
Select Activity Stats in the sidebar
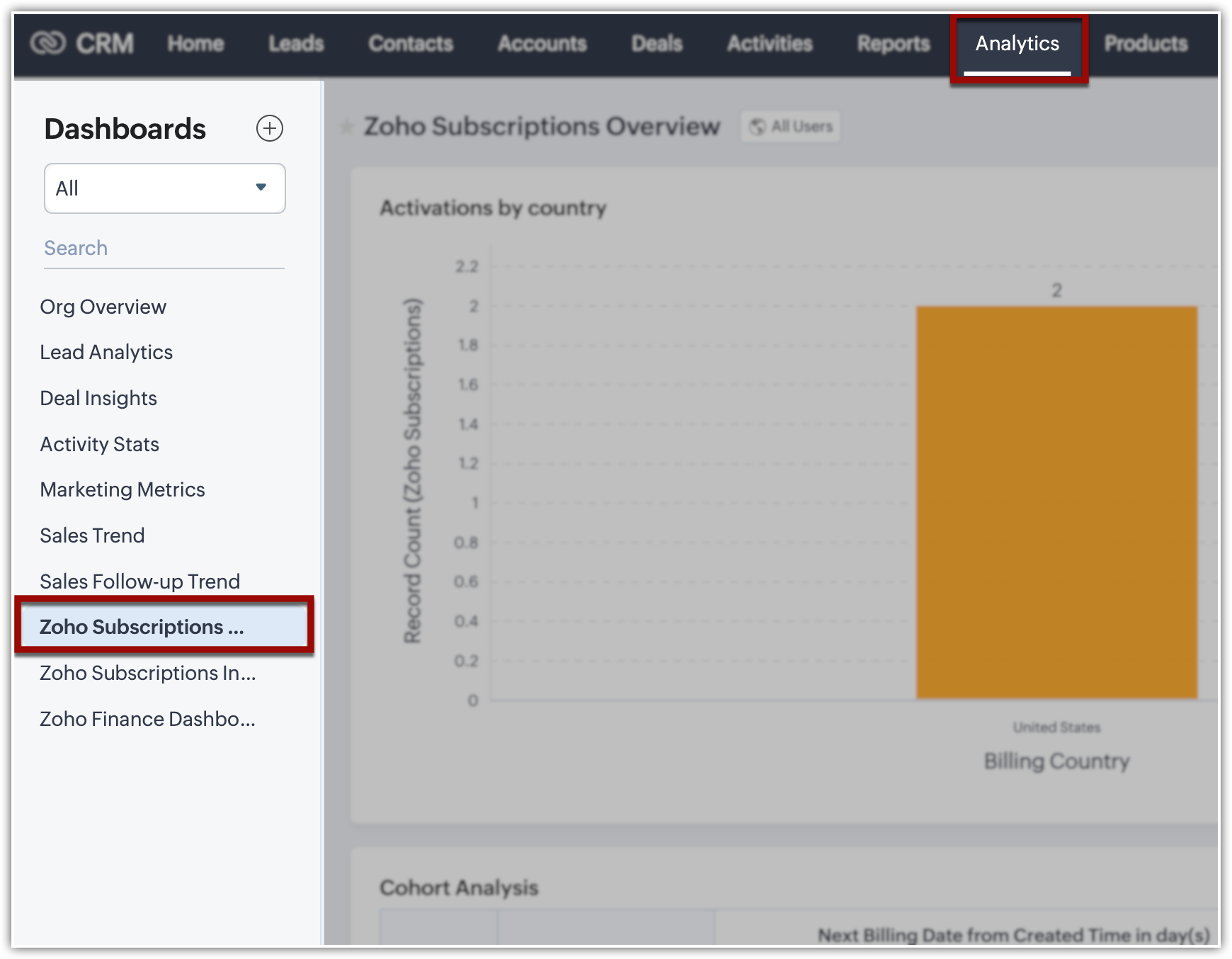100,444
